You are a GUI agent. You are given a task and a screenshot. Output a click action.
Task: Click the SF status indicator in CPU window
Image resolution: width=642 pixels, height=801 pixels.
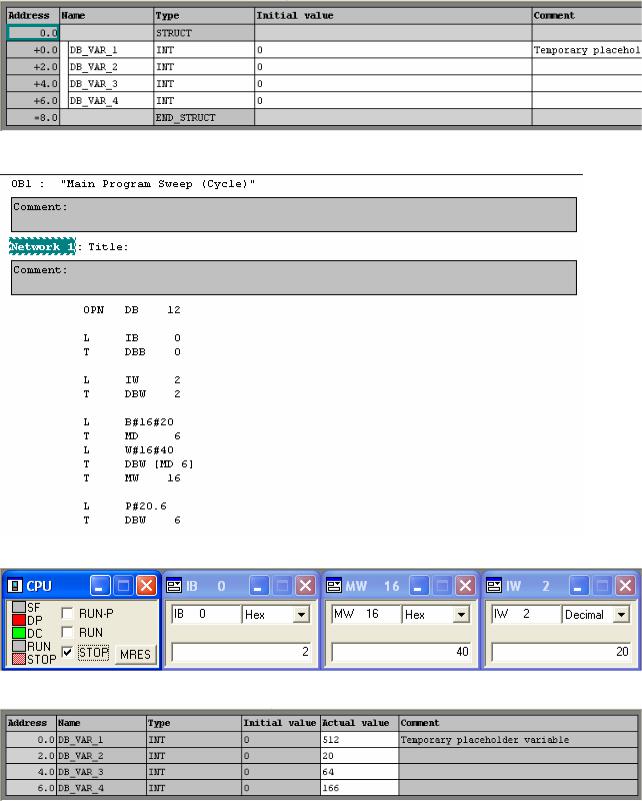pyautogui.click(x=19, y=607)
